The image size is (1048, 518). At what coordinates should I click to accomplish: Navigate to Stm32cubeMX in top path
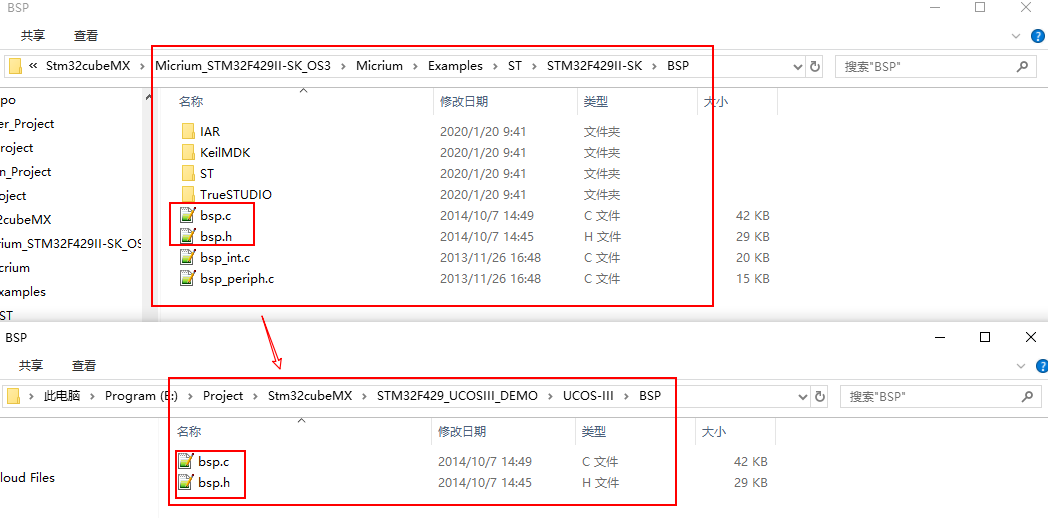pos(86,66)
